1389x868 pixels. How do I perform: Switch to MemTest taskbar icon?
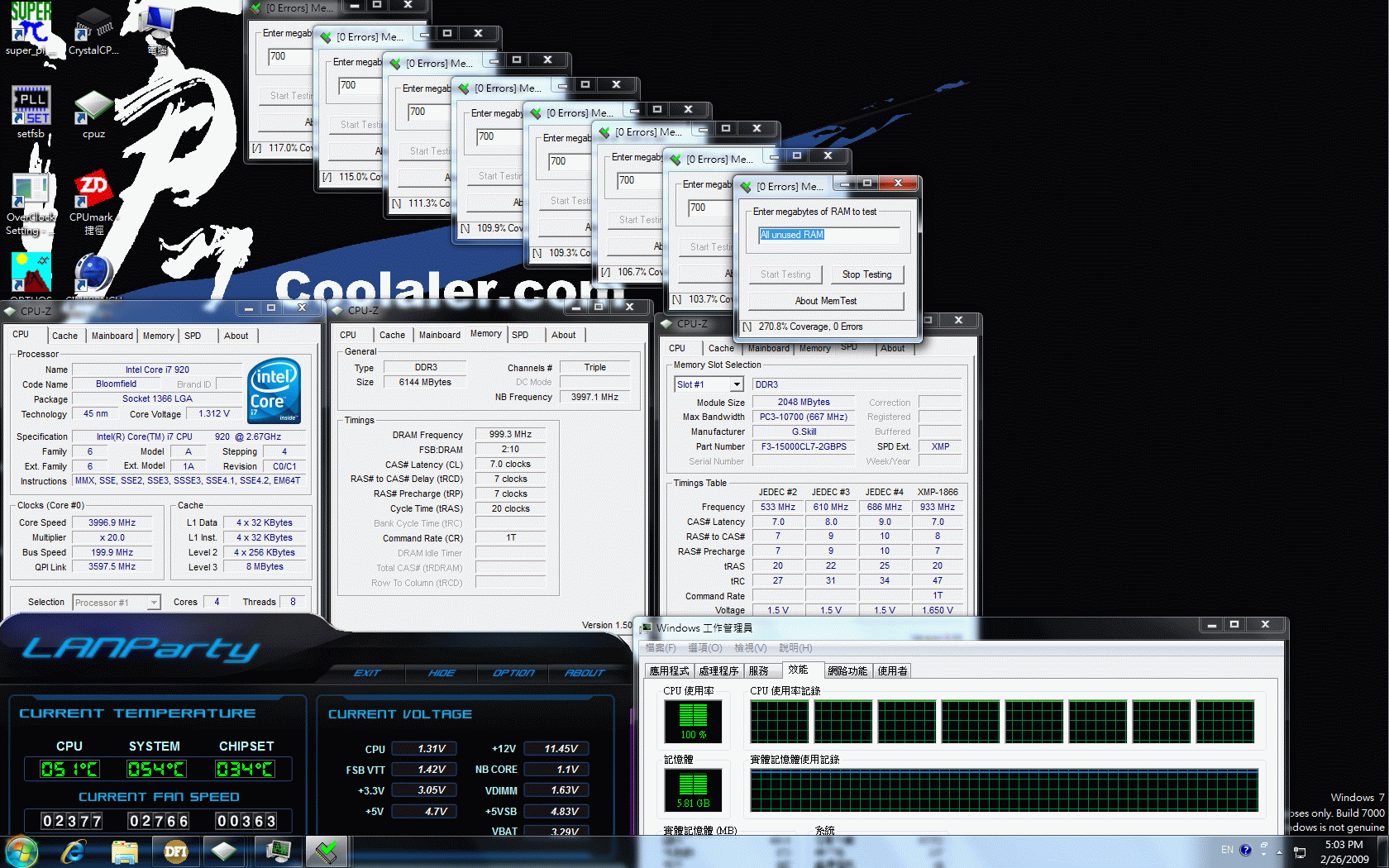tap(327, 851)
